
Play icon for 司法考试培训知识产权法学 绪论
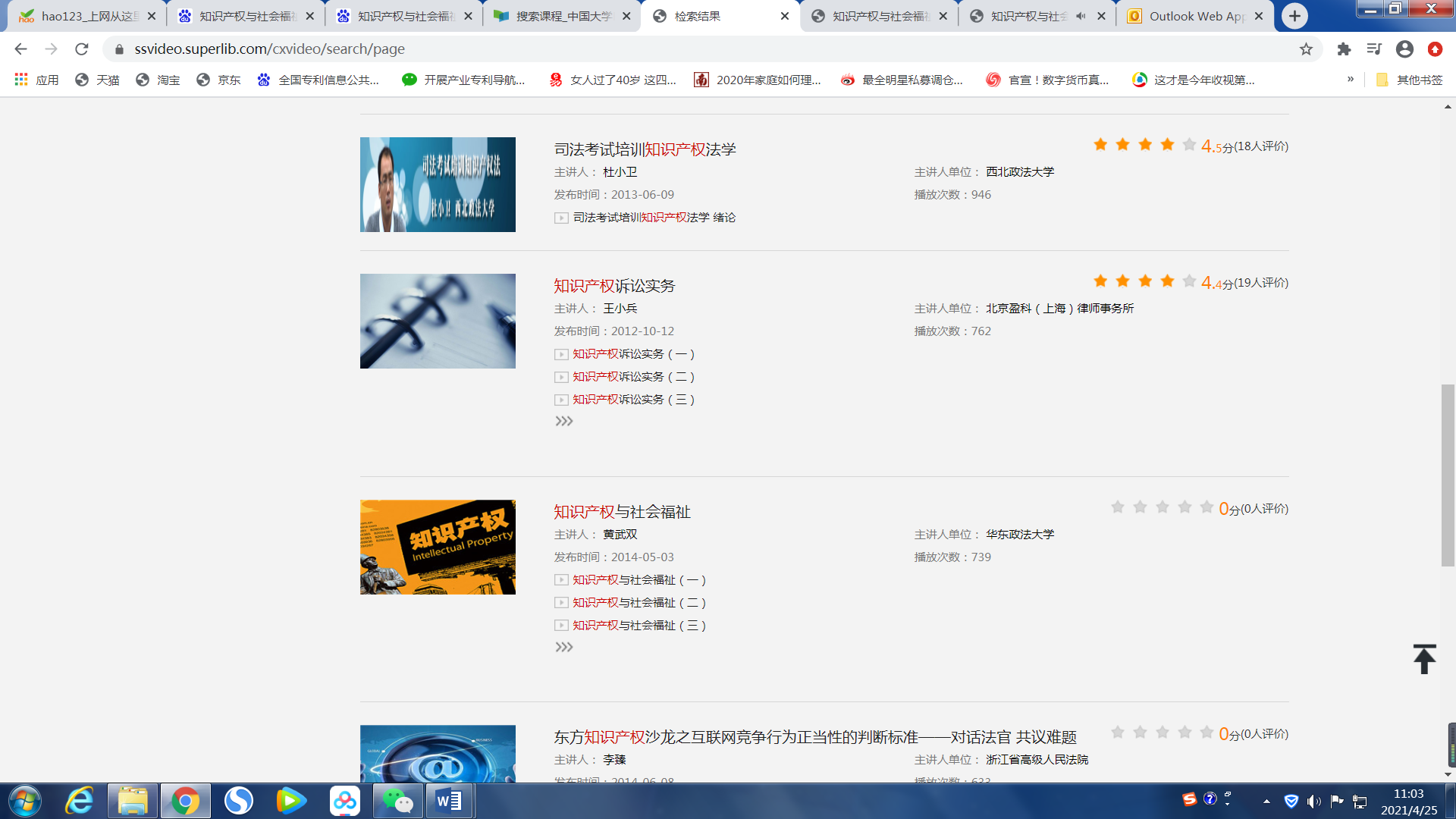coord(561,218)
